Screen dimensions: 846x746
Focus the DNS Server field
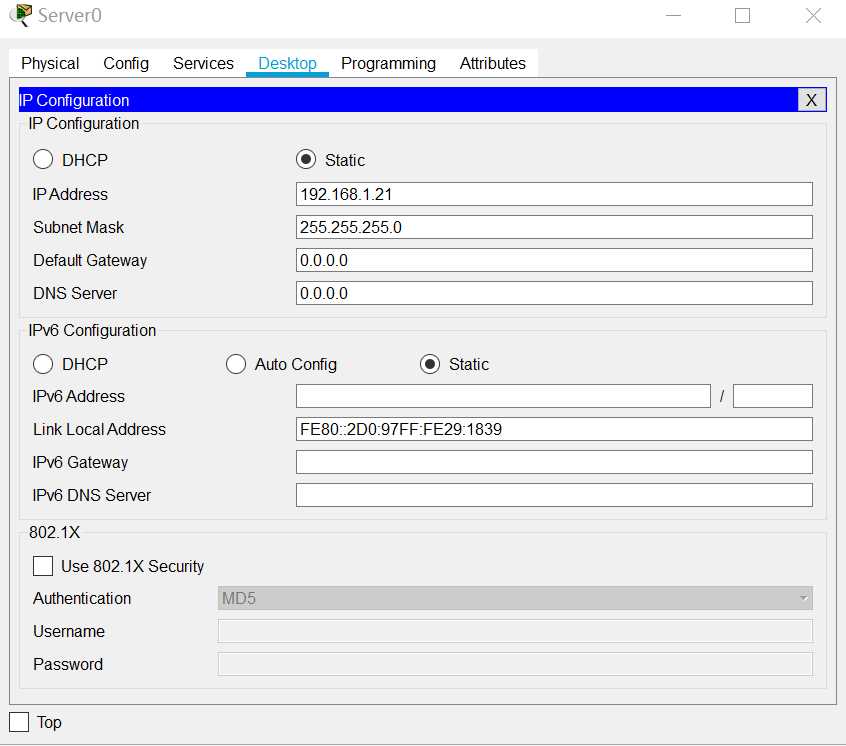(x=554, y=293)
